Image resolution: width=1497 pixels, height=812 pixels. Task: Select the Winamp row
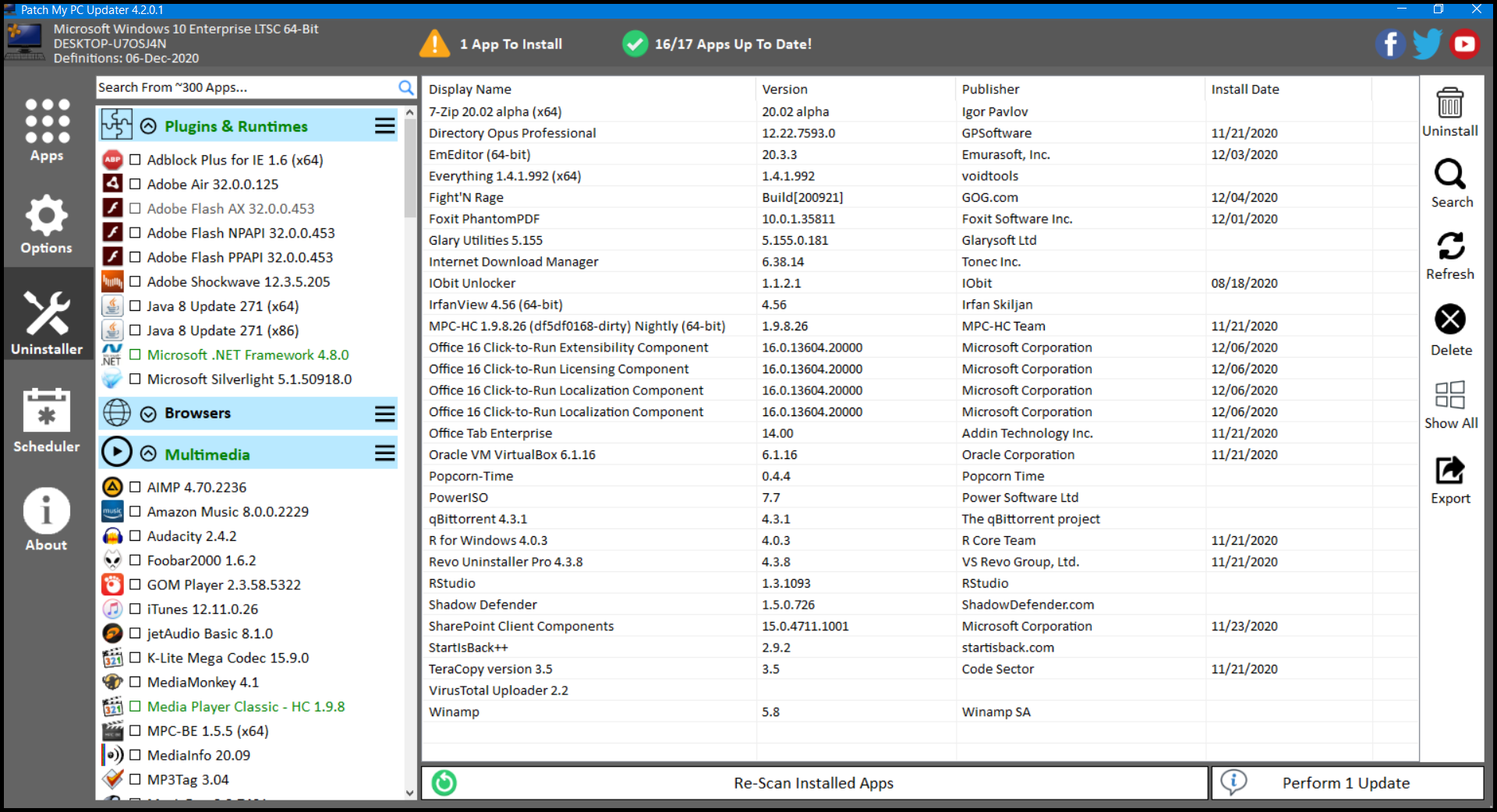[920, 711]
